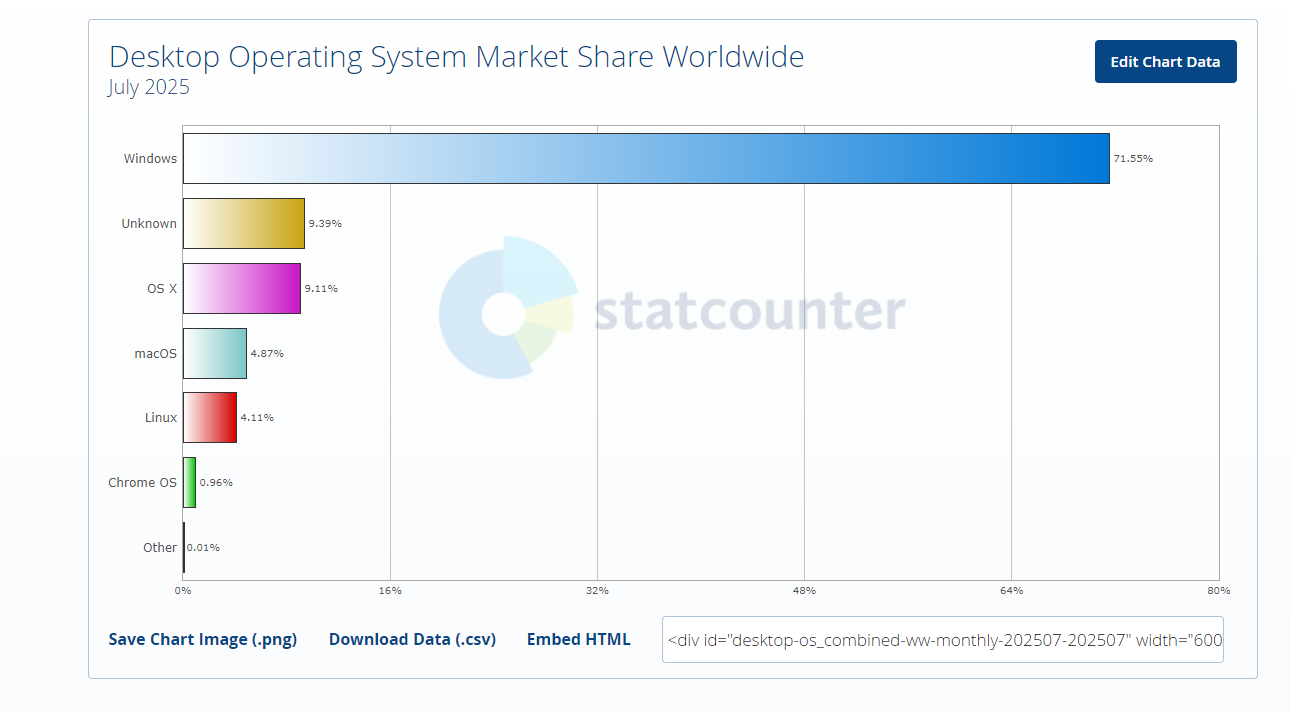1291x713 pixels.
Task: Click the 16% x-axis tick label
Action: (x=390, y=591)
